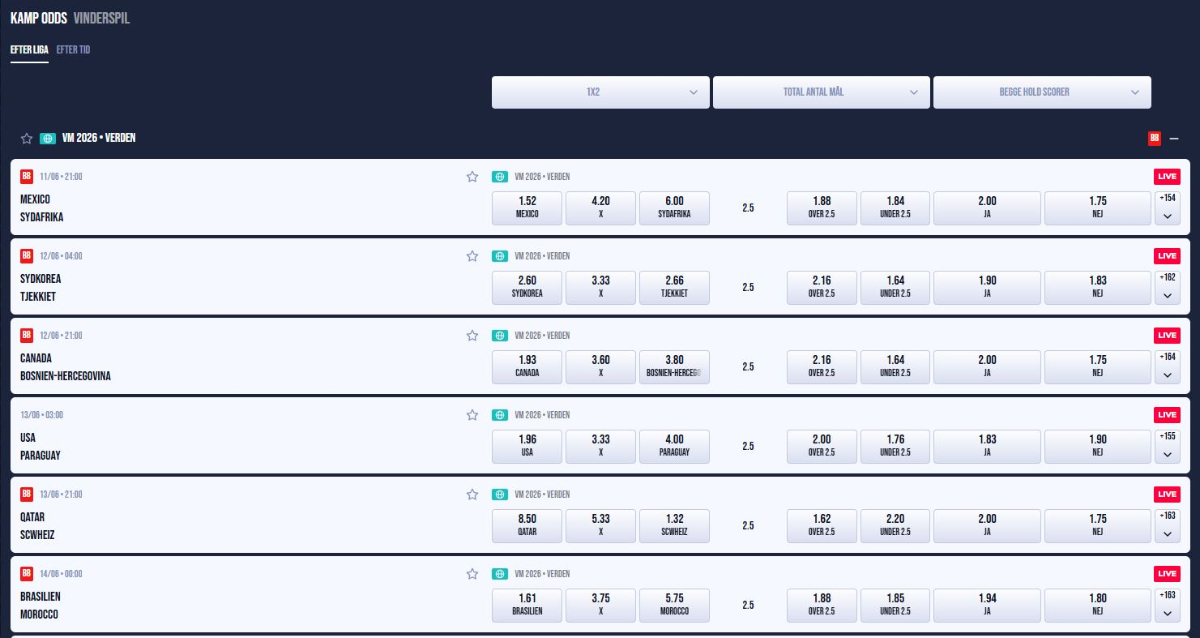Click the red 88 icon in the league header bar
The height and width of the screenshot is (638, 1200).
coord(1153,137)
